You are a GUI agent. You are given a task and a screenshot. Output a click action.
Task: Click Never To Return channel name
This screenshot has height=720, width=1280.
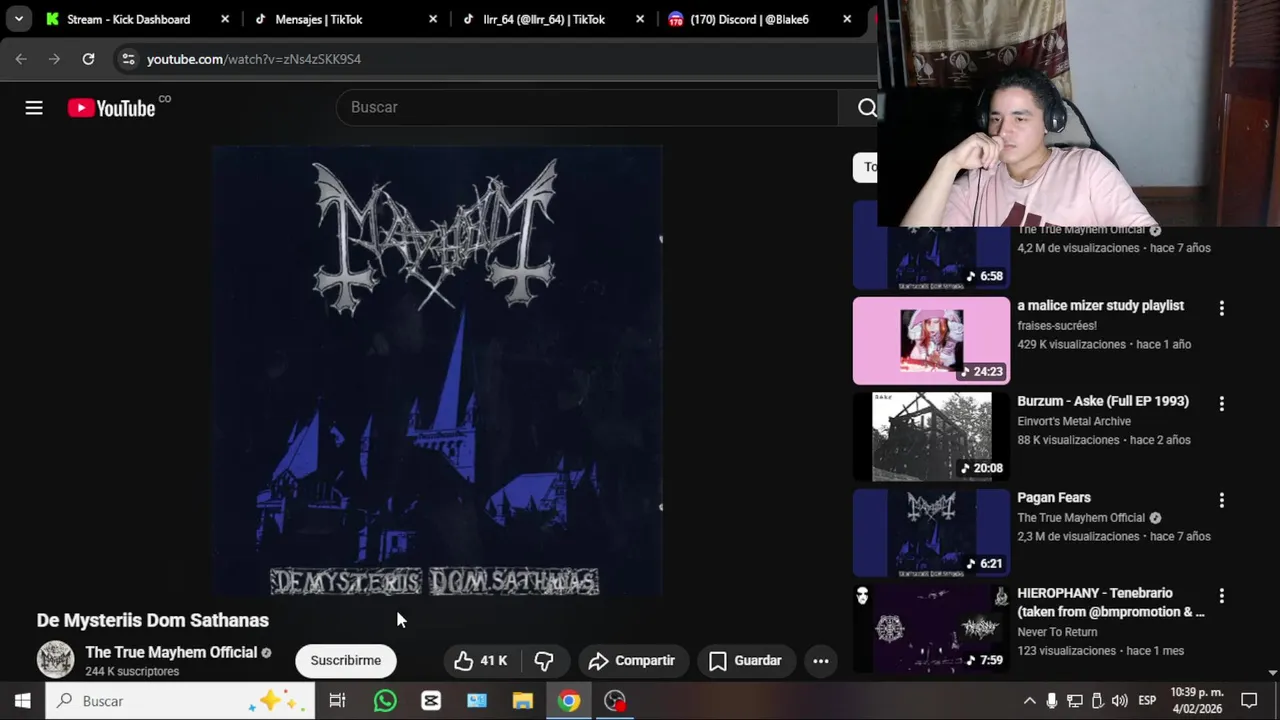pos(1057,632)
